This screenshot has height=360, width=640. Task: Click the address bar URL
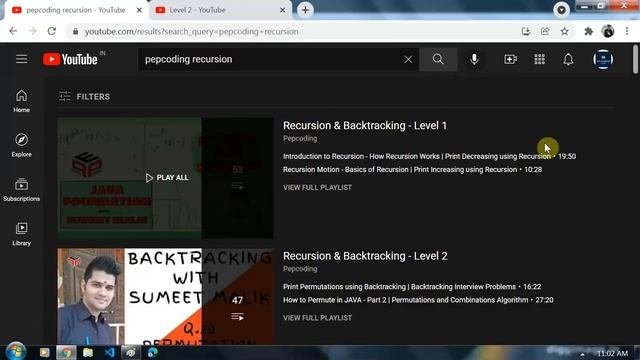click(x=191, y=31)
